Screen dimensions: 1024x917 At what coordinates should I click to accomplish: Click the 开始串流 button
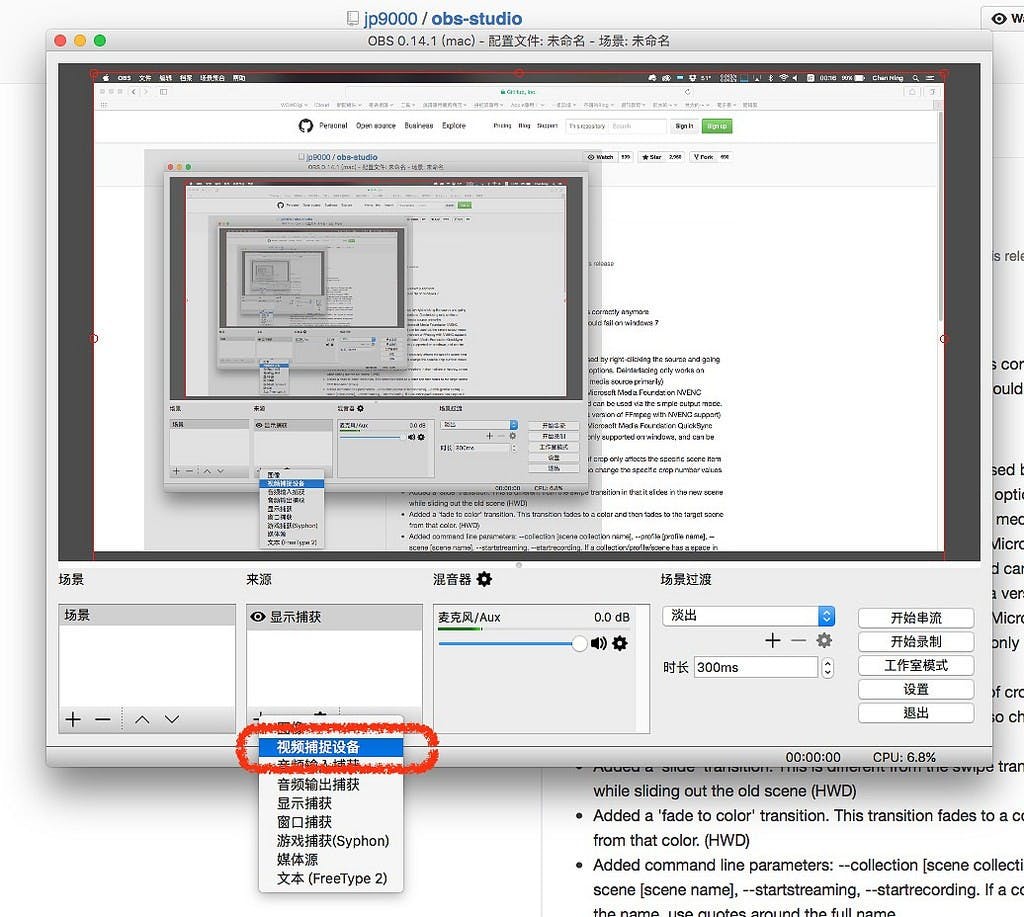pos(915,618)
